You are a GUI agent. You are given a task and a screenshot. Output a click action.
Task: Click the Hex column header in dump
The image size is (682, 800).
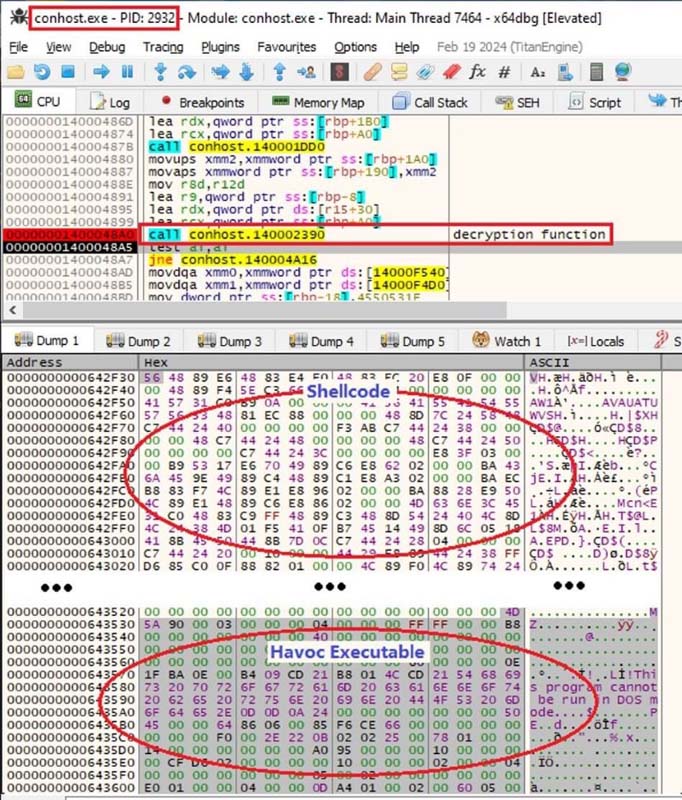pos(332,362)
